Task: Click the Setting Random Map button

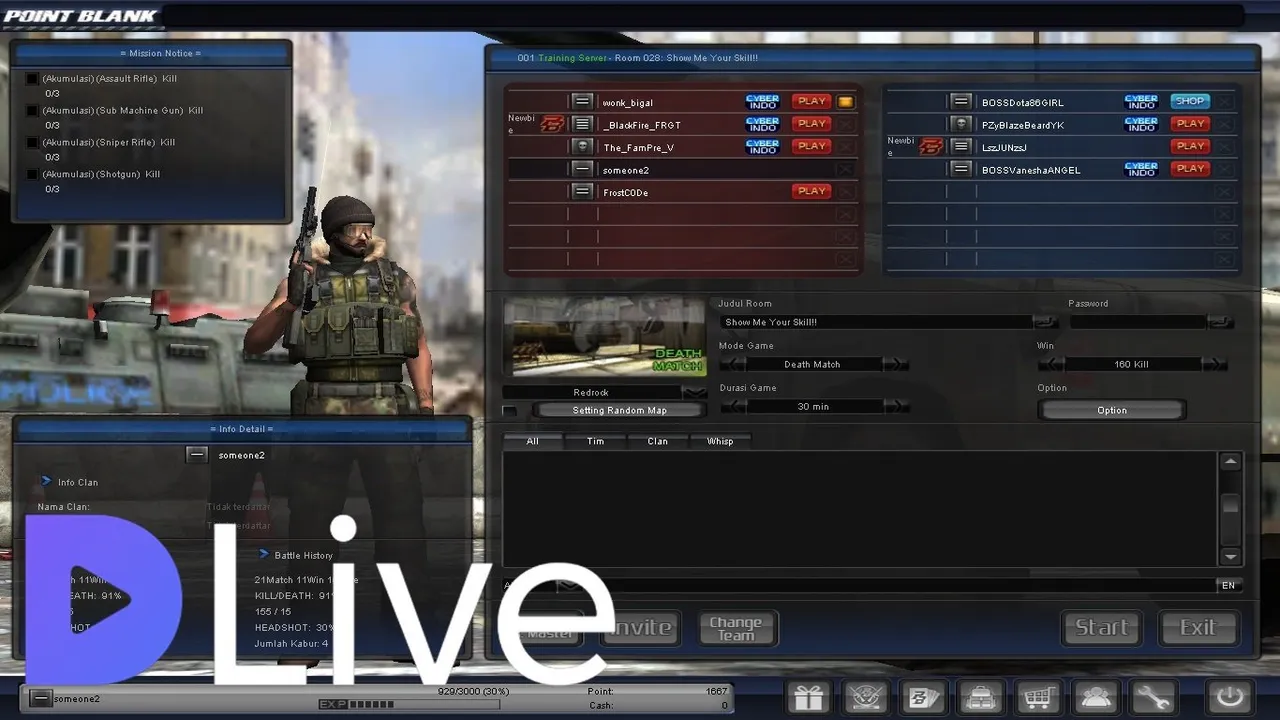Action: [x=619, y=410]
